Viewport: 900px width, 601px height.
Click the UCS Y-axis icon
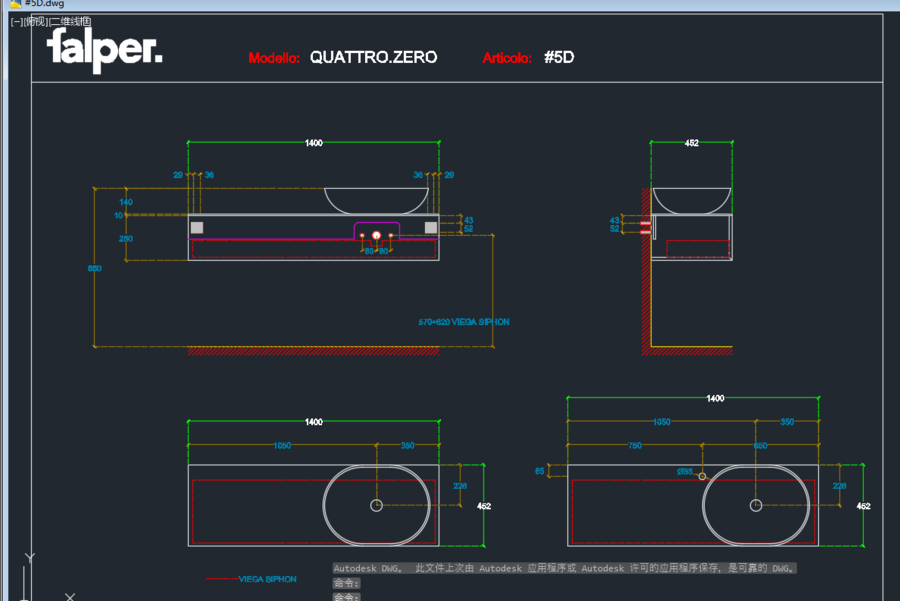click(x=30, y=558)
